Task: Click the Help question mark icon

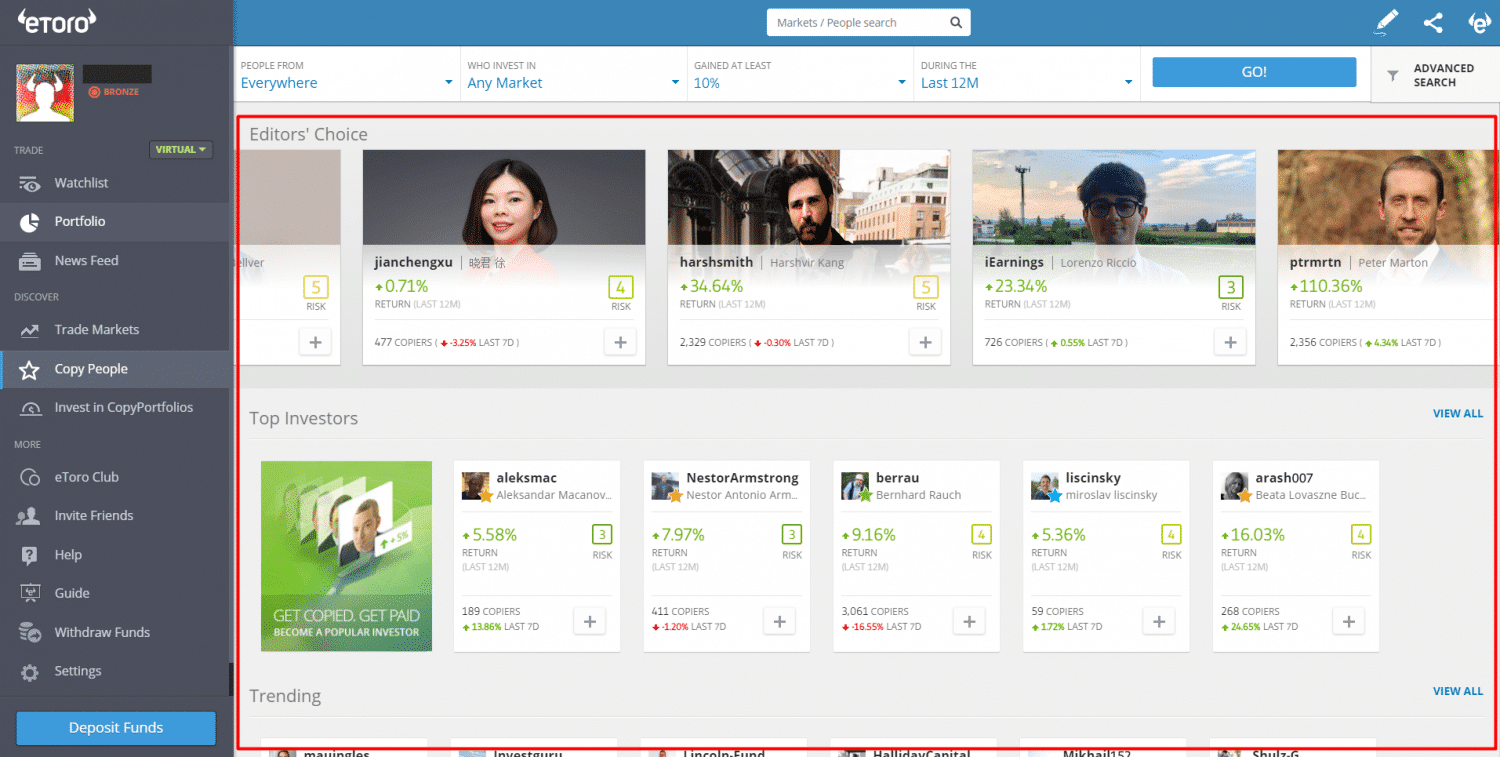Action: 31,555
